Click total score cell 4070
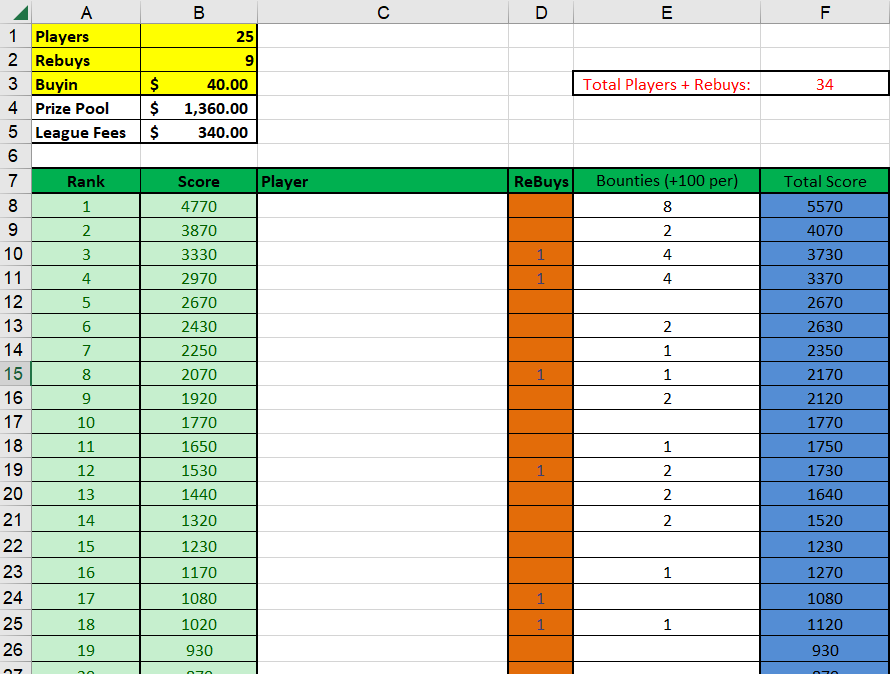 pos(825,230)
